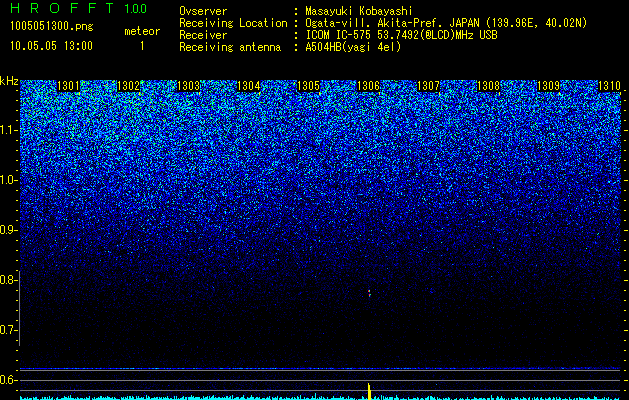629x400 pixels.
Task: Click the 1305 time marker
Action: point(308,86)
